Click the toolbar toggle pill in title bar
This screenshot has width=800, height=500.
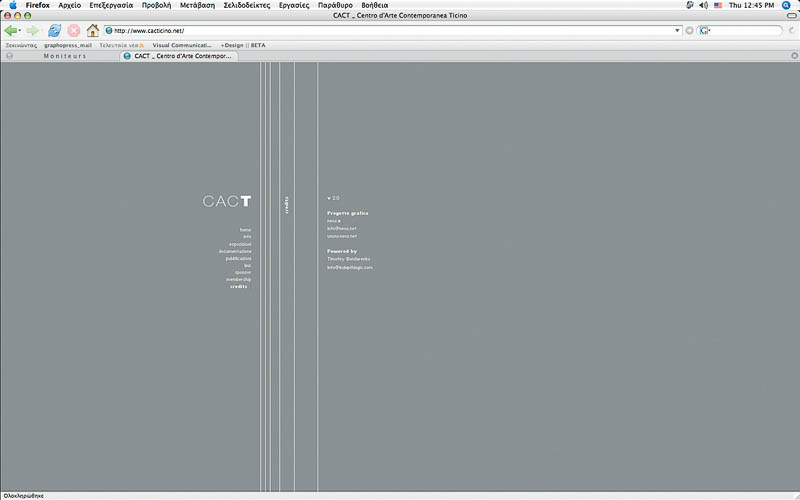[x=792, y=16]
